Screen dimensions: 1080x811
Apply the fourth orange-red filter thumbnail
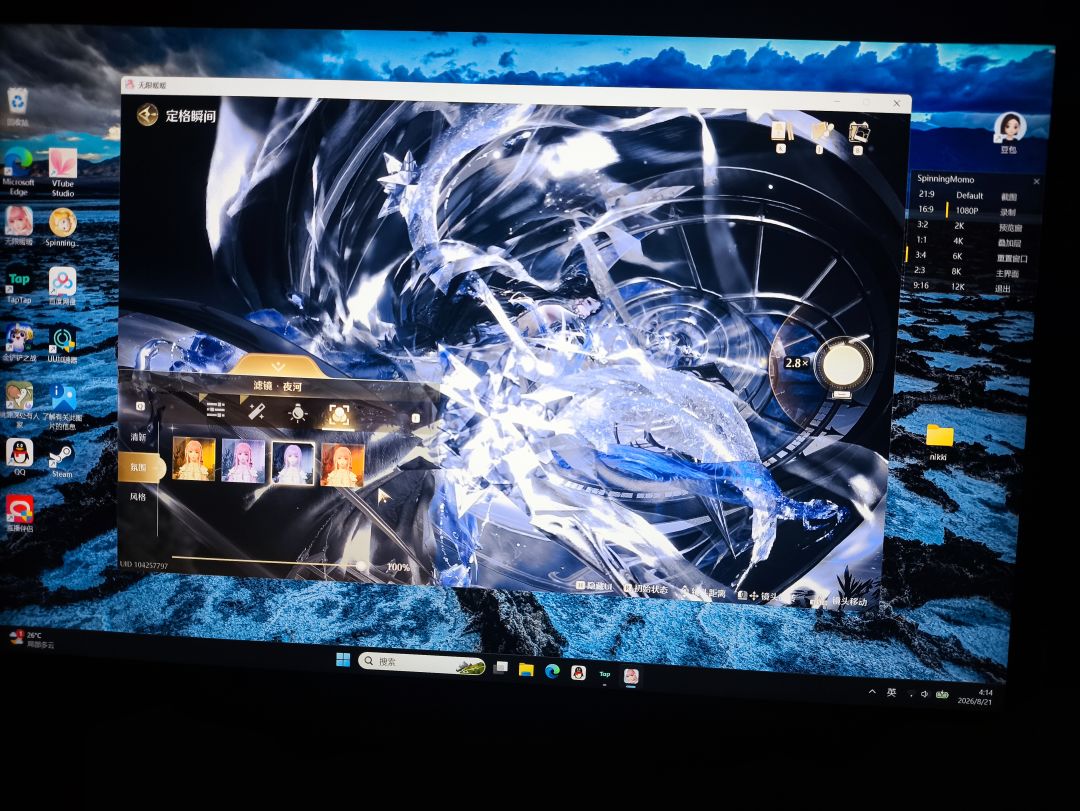pos(342,466)
